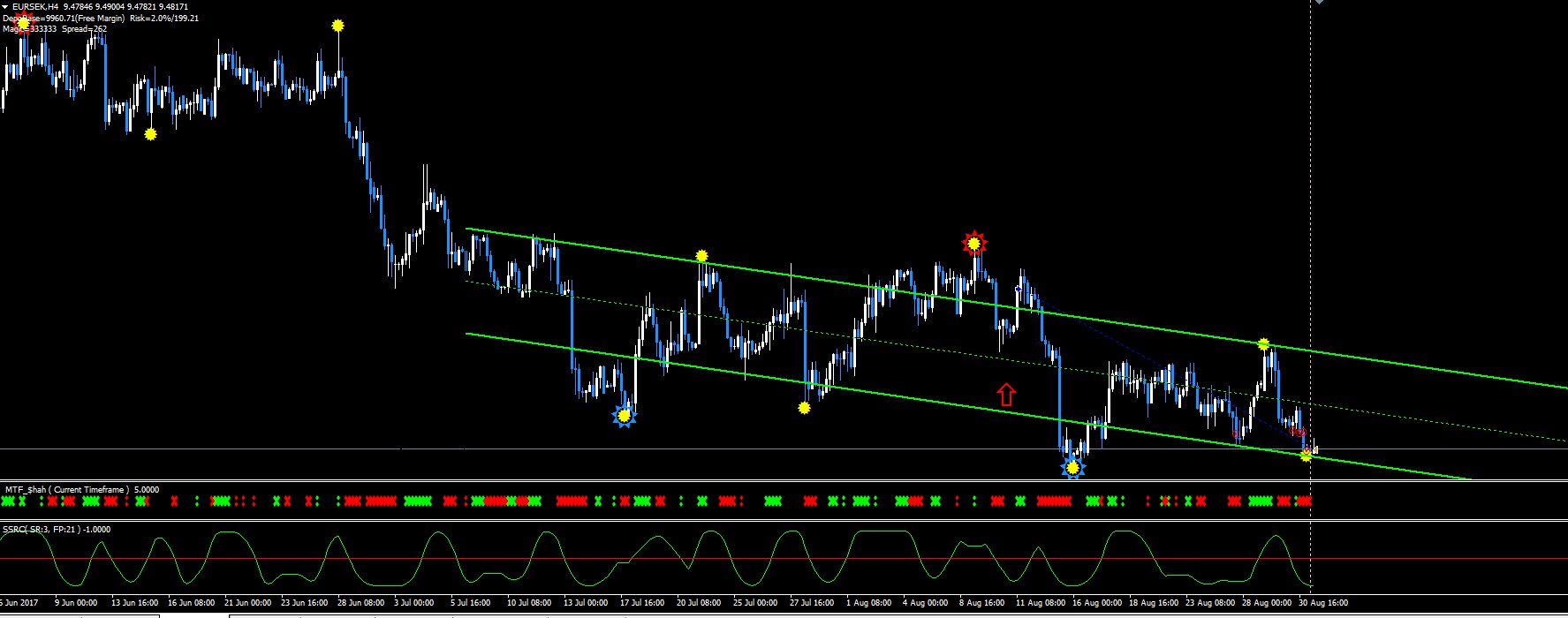Click the Spread=262 readout
1568x618 pixels.
(x=85, y=29)
